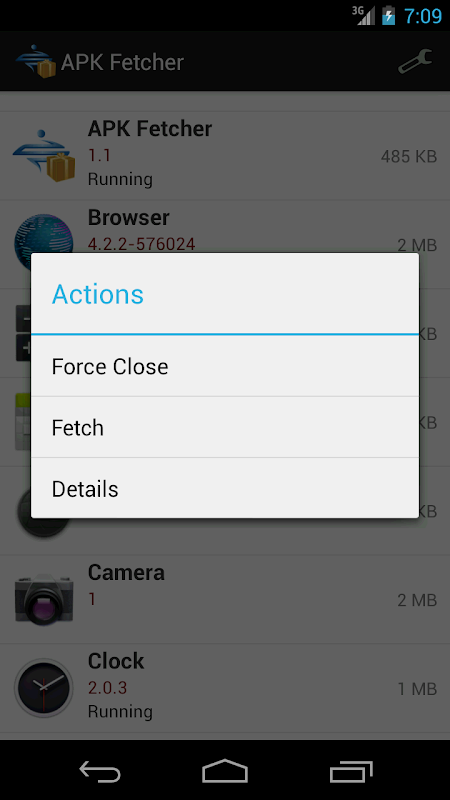Pick Details from the Actions list
450x800 pixels.
pyautogui.click(x=225, y=489)
